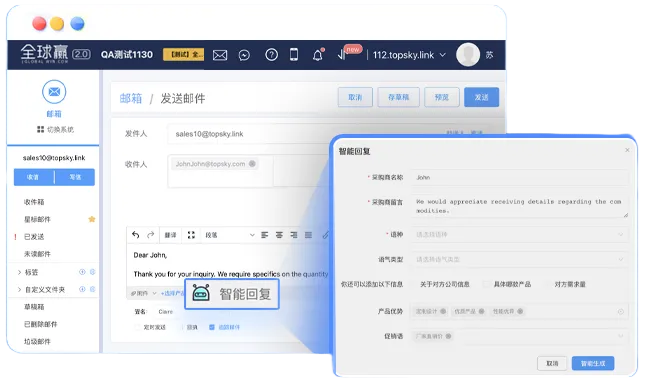Open the chat messenger icon in header

pyautogui.click(x=244, y=55)
